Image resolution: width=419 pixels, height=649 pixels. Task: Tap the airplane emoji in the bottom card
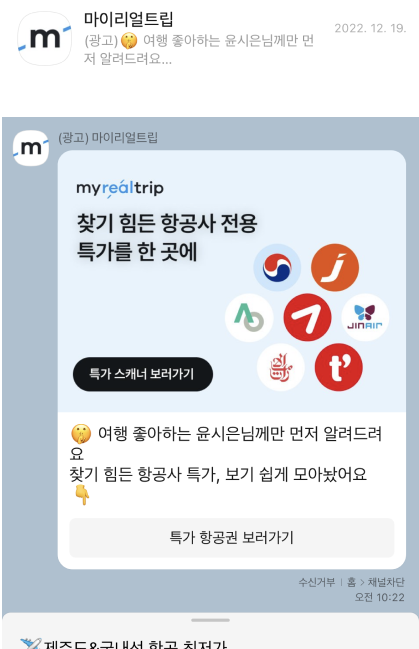tap(30, 644)
